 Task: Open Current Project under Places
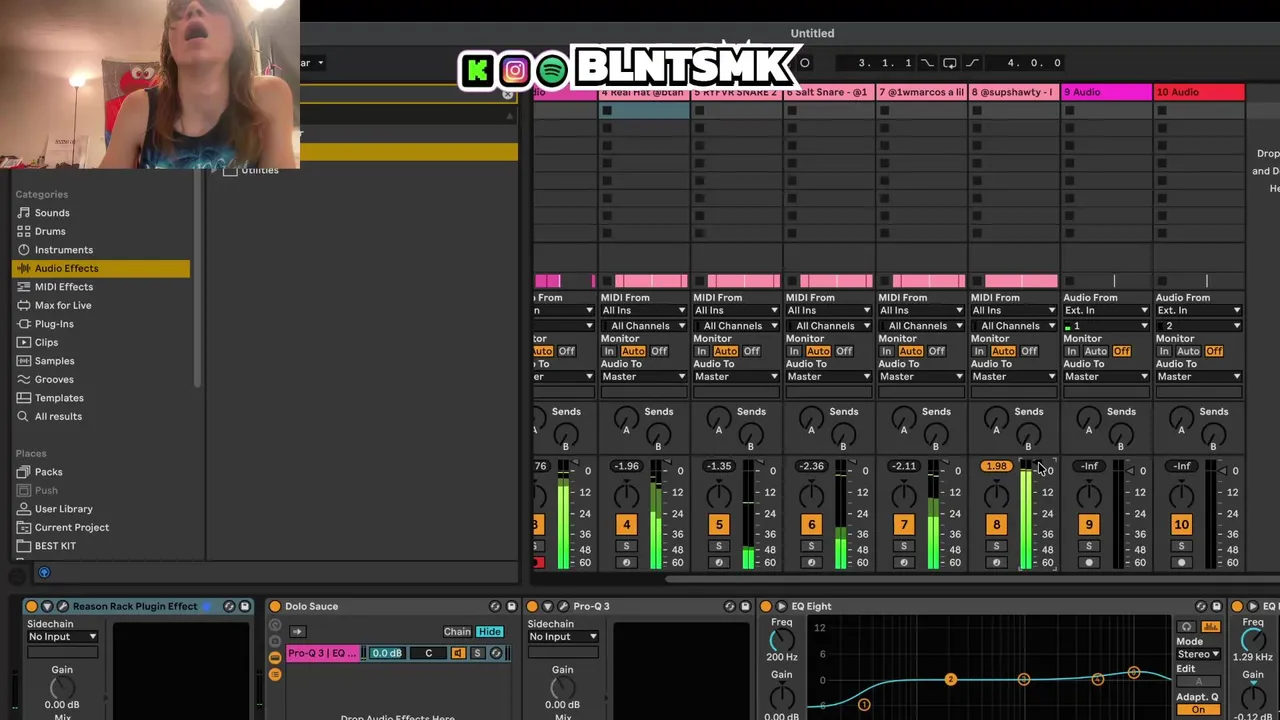coord(71,527)
